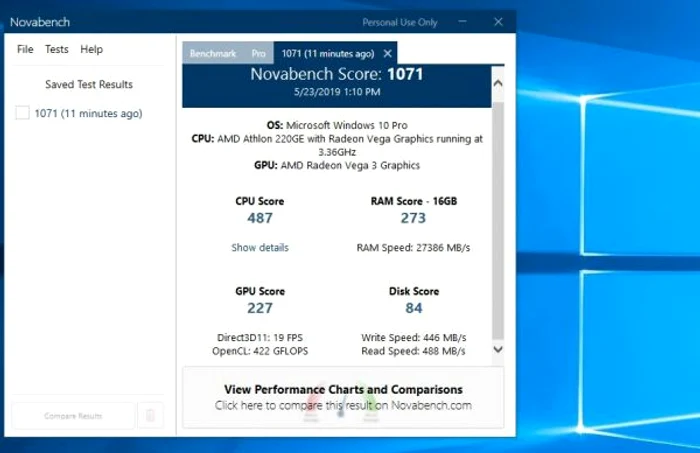Screen dimensions: 700x453
Task: Click the CPU Score value 487
Action: click(260, 218)
